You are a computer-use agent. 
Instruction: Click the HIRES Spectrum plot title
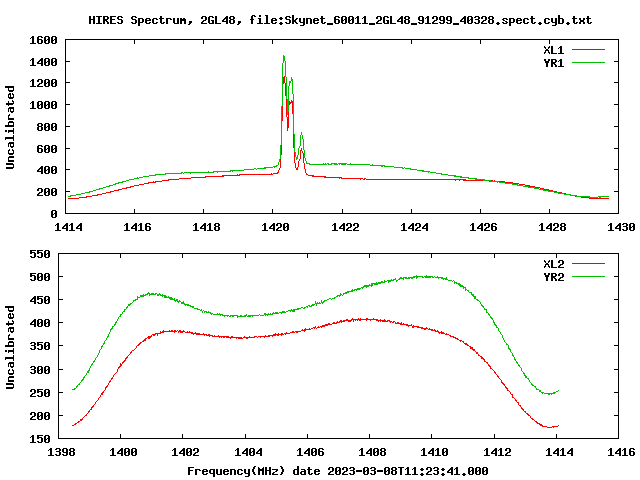point(340,20)
